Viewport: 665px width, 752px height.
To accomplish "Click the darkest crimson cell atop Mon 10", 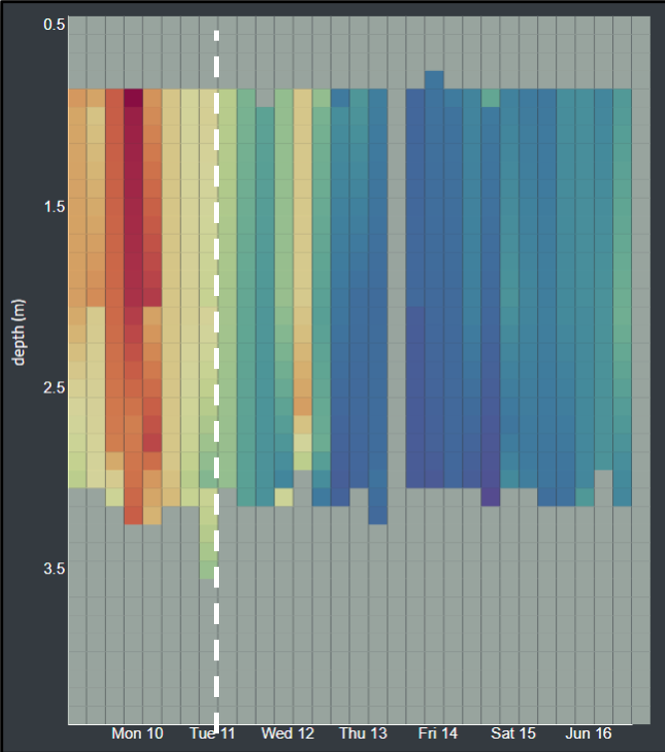I will [133, 97].
